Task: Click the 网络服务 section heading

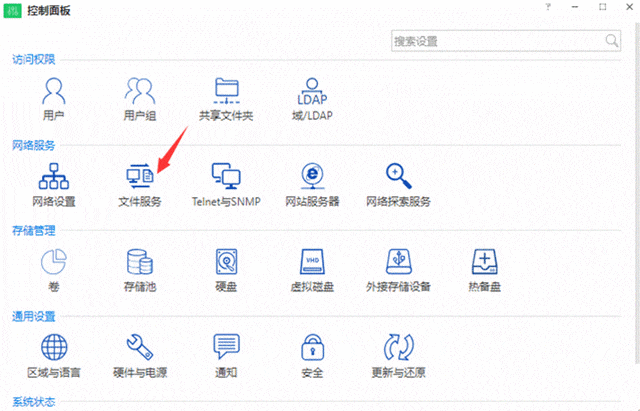Action: (x=33, y=145)
